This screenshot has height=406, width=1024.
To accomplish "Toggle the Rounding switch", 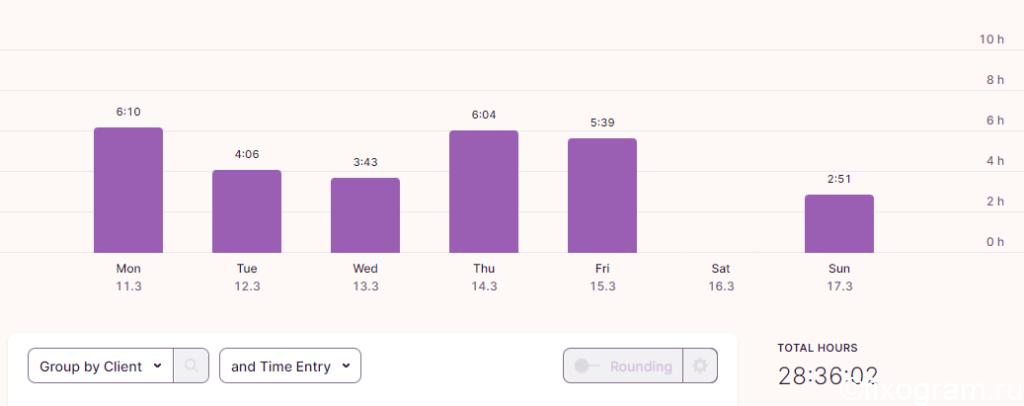I will tap(586, 366).
